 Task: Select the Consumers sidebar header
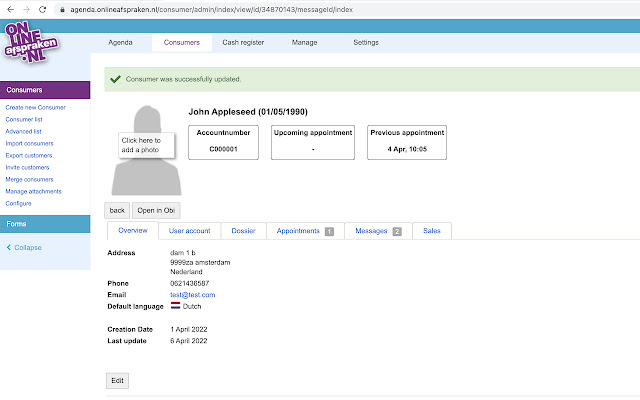[45, 90]
